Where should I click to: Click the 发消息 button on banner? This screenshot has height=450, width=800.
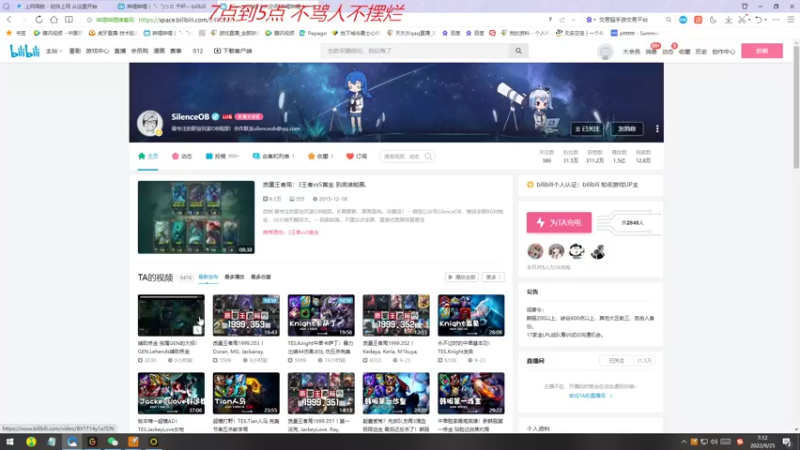point(627,129)
